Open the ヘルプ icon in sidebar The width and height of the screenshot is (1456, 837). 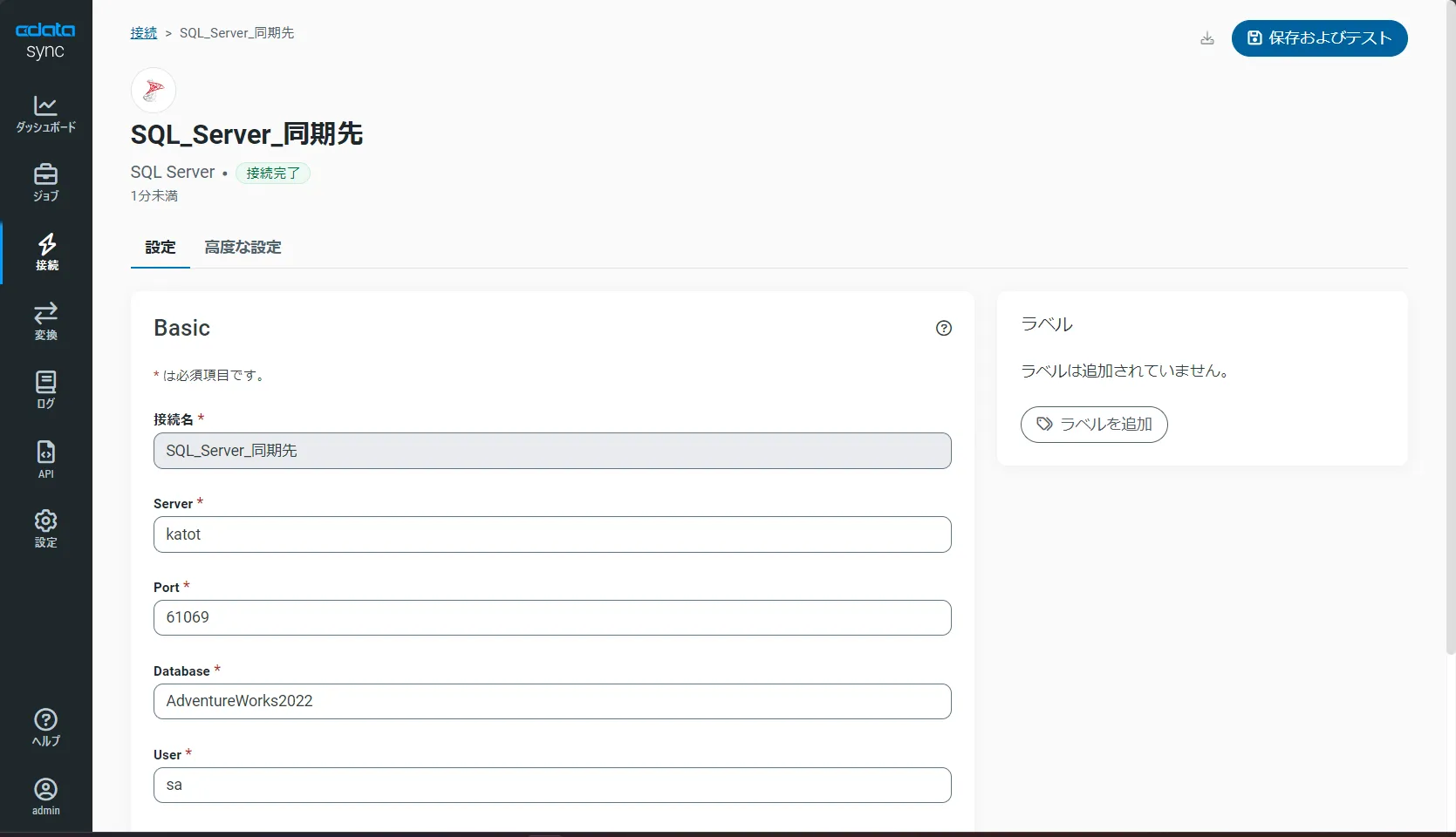click(45, 726)
